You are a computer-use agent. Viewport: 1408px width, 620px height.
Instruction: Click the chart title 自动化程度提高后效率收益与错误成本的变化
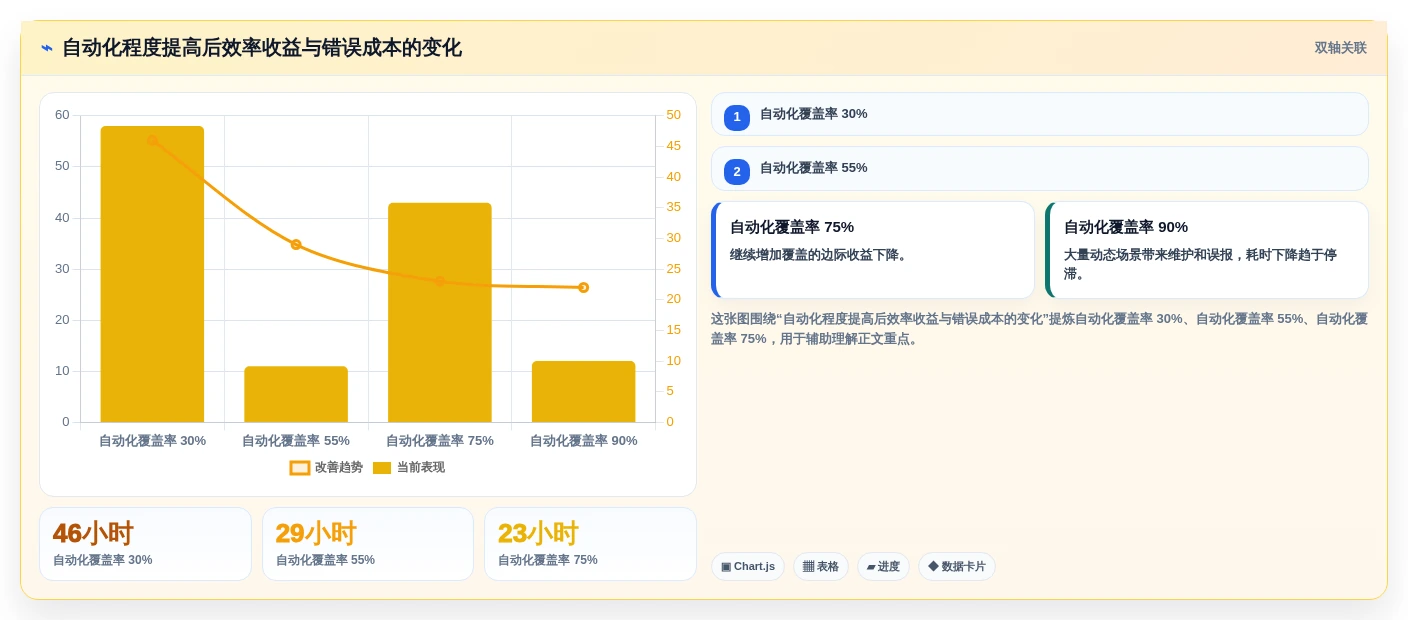point(262,48)
